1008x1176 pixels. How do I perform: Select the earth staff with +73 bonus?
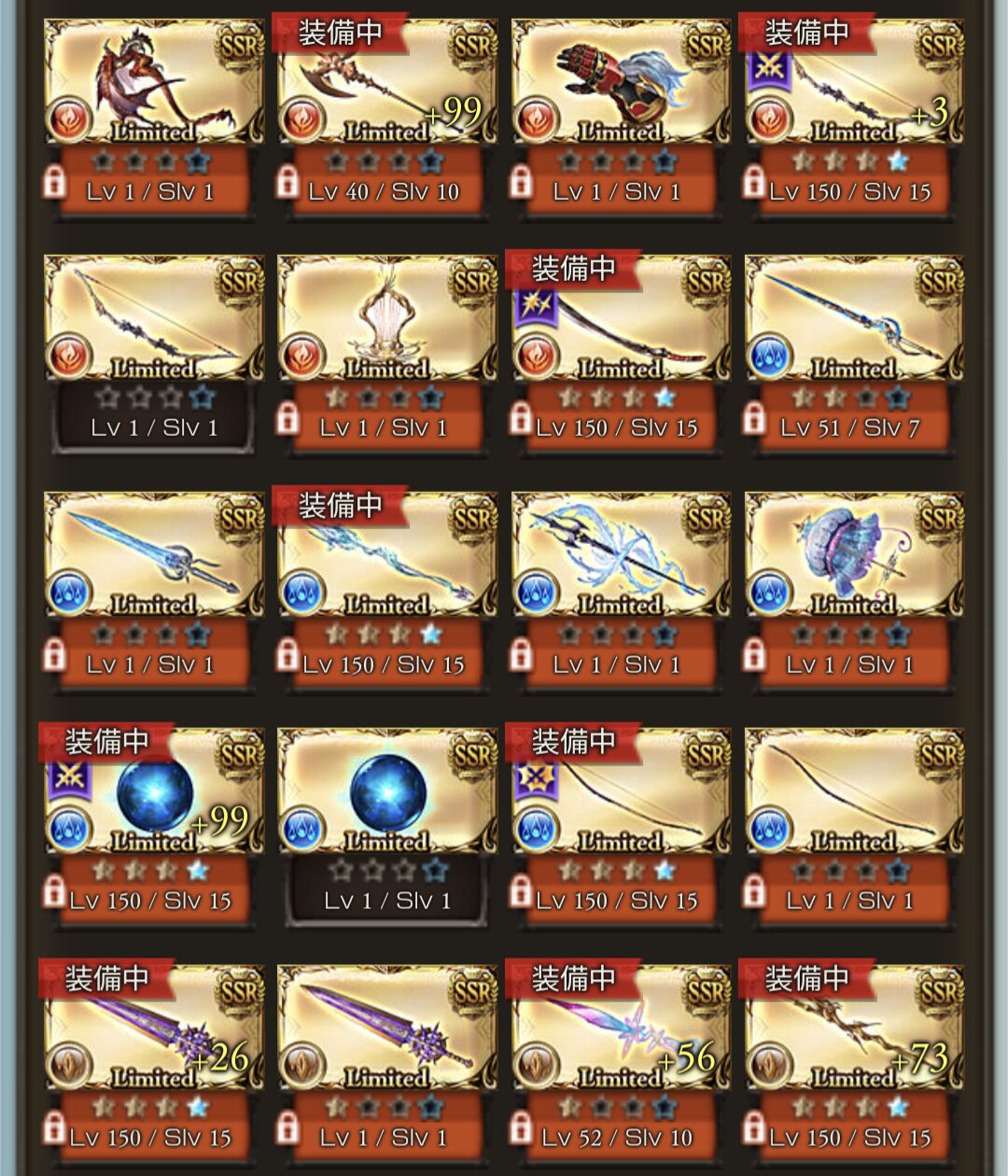click(x=854, y=1028)
